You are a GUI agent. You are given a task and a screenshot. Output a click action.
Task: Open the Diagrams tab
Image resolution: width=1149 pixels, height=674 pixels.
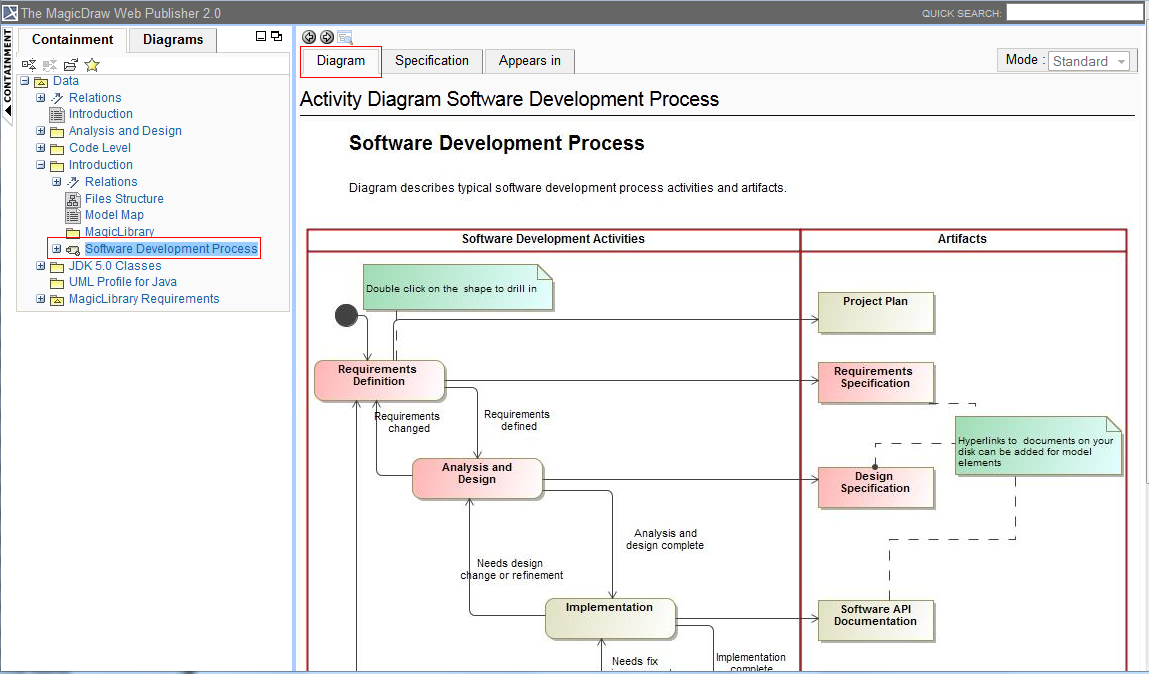click(172, 40)
